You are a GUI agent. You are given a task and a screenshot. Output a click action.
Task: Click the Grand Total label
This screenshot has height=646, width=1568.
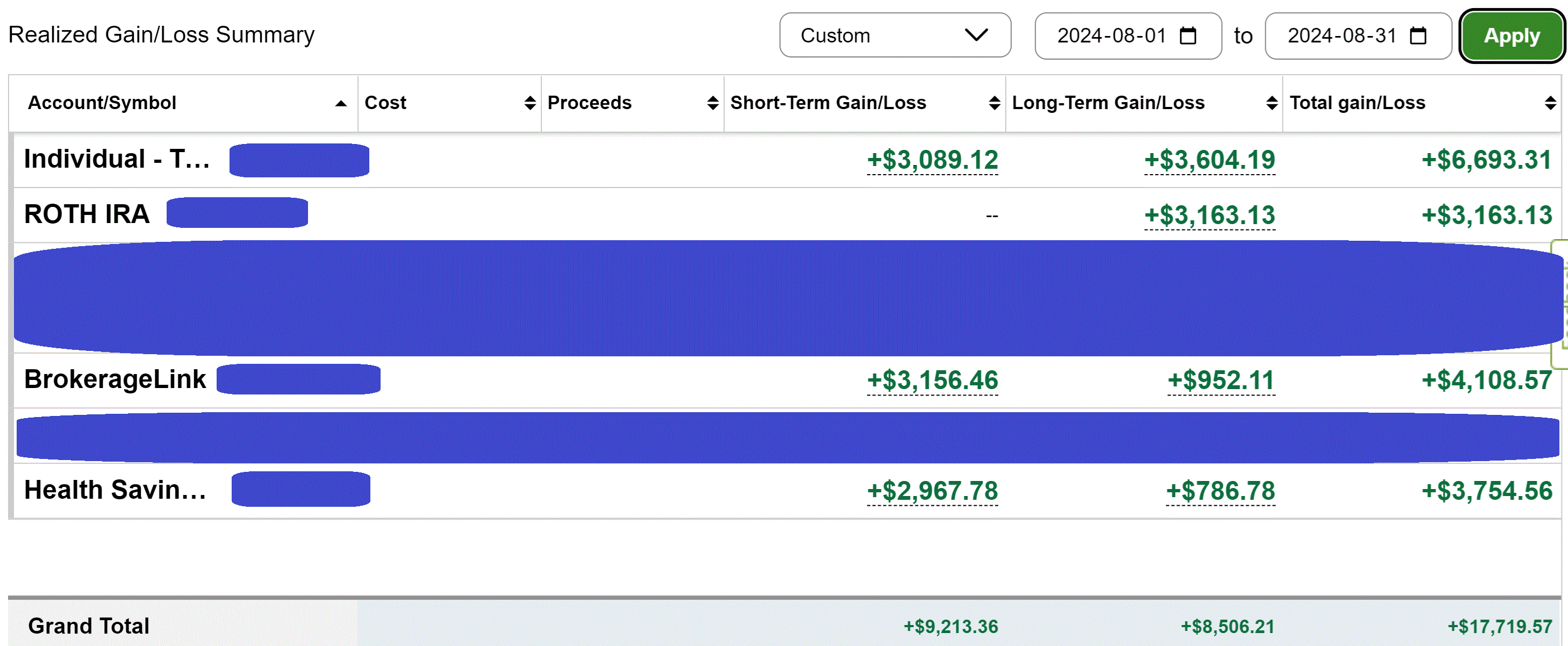coord(89,626)
